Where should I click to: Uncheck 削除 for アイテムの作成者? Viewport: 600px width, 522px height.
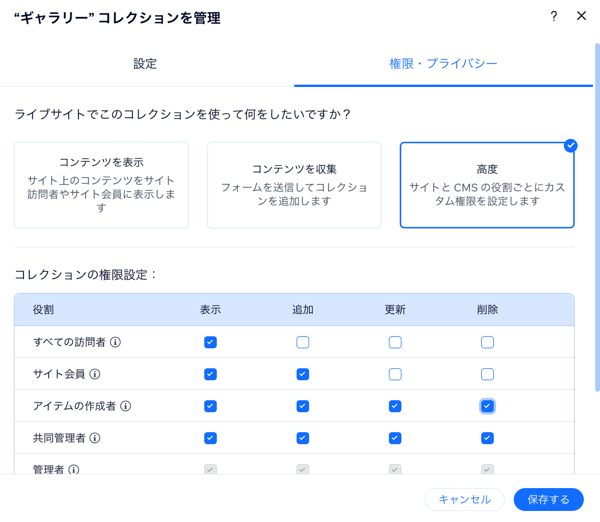tap(487, 406)
